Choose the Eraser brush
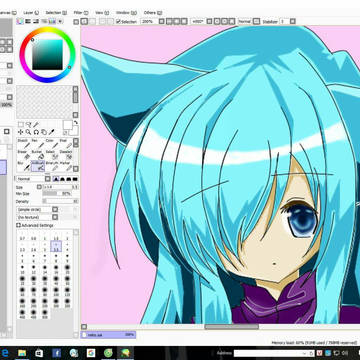This screenshot has height=360, width=360. pos(24,155)
